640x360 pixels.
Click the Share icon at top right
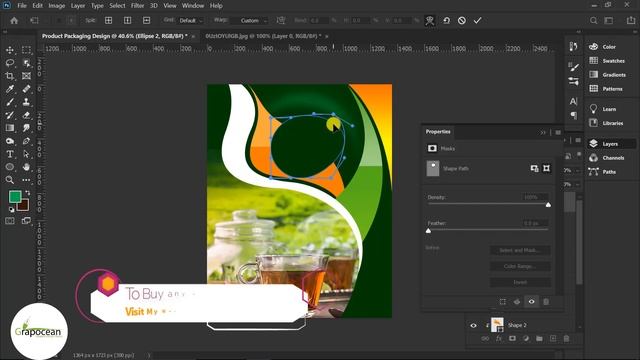631,20
